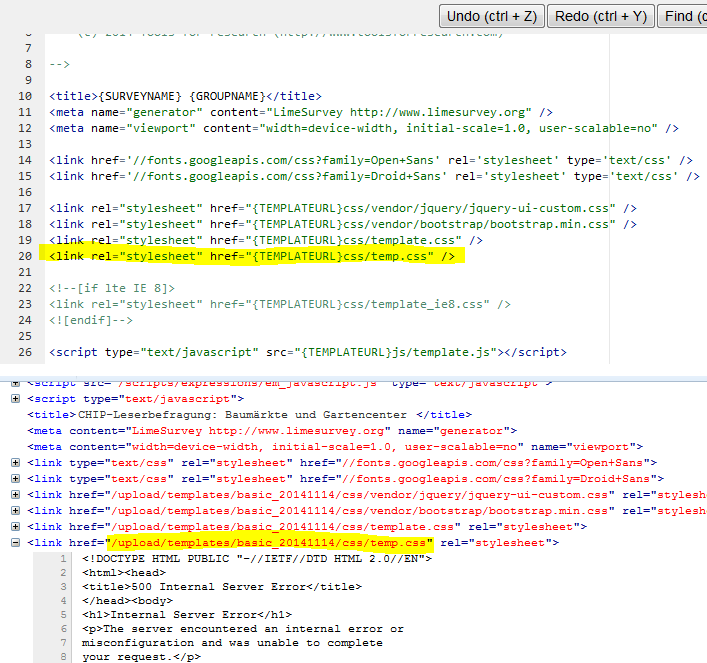Click the Undo (ctrl + Z) button
The height and width of the screenshot is (663, 707).
coord(491,16)
